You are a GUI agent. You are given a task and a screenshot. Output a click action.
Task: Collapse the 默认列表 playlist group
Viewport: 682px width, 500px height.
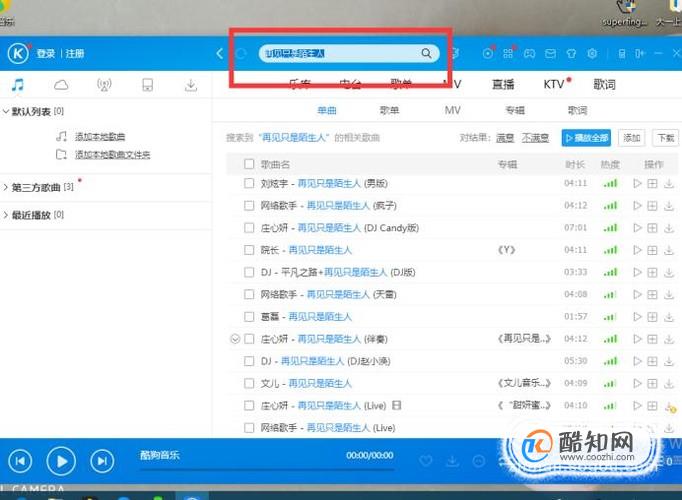coord(6,112)
